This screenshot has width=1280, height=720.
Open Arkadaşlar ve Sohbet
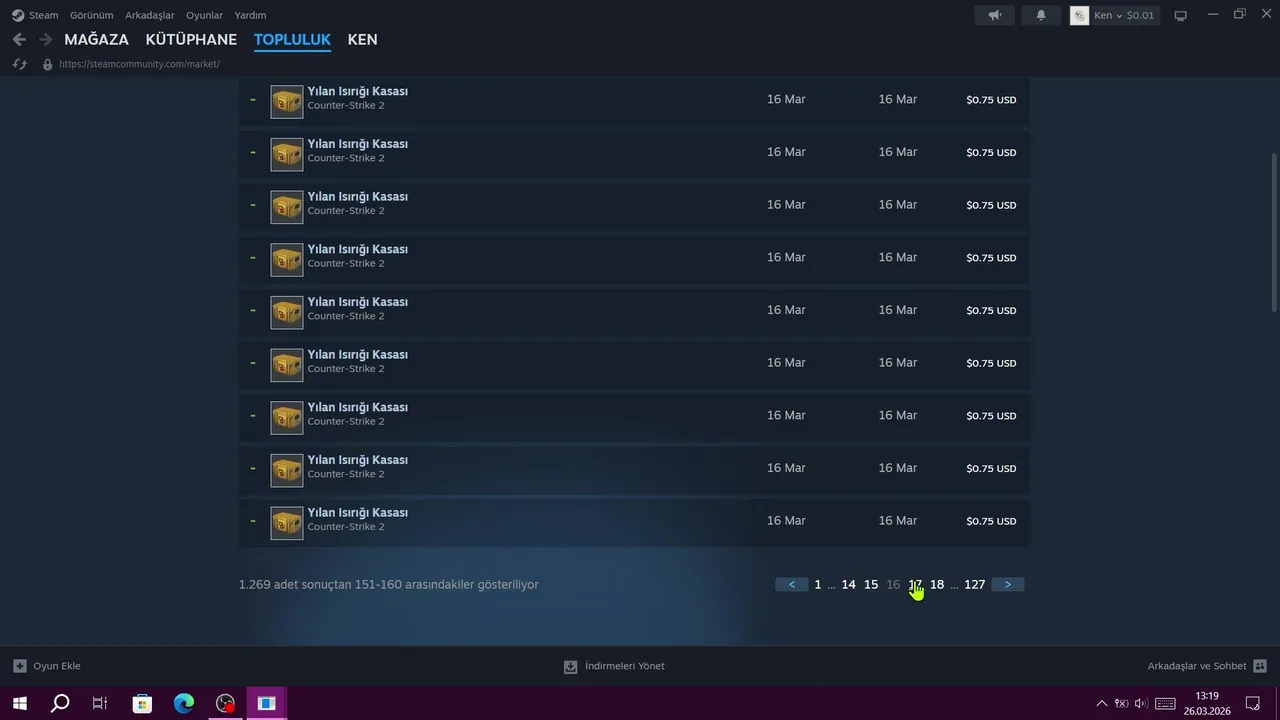[1197, 666]
